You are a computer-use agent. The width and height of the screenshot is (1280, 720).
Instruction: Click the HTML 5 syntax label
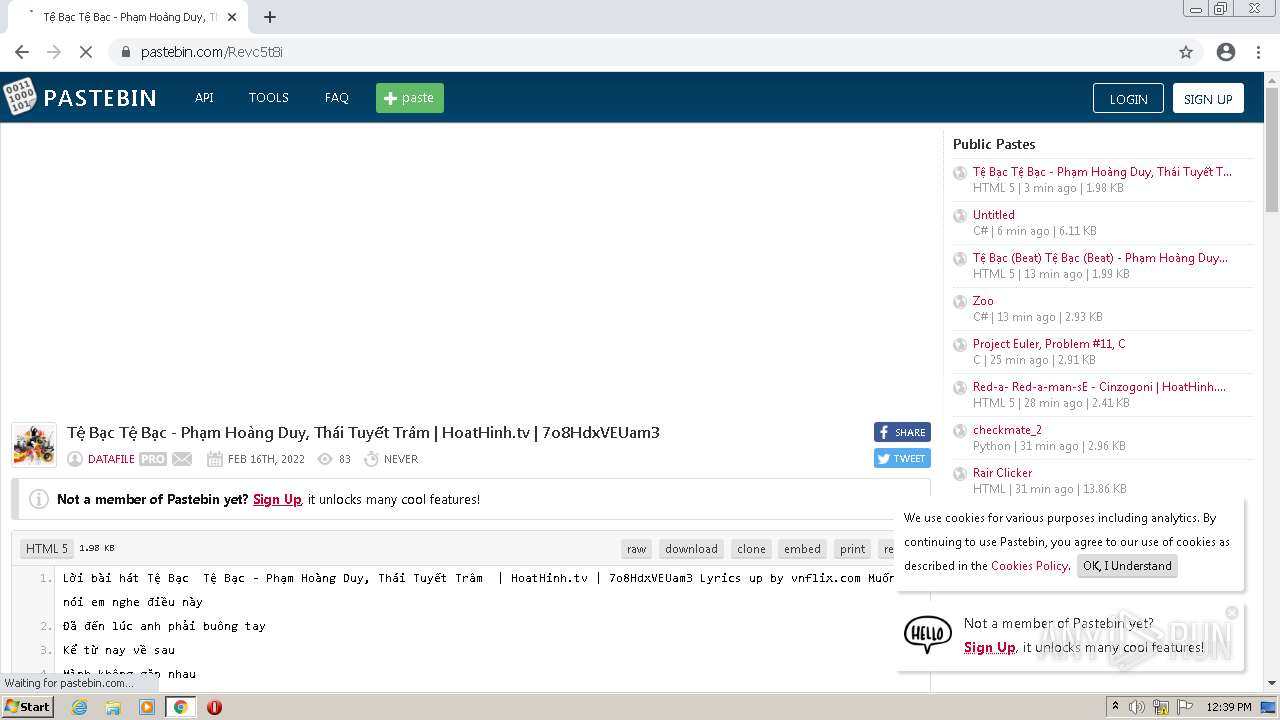click(47, 549)
